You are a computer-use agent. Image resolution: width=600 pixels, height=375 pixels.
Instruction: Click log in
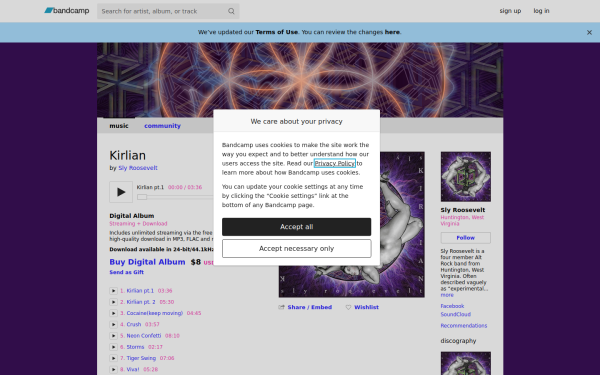click(x=541, y=11)
